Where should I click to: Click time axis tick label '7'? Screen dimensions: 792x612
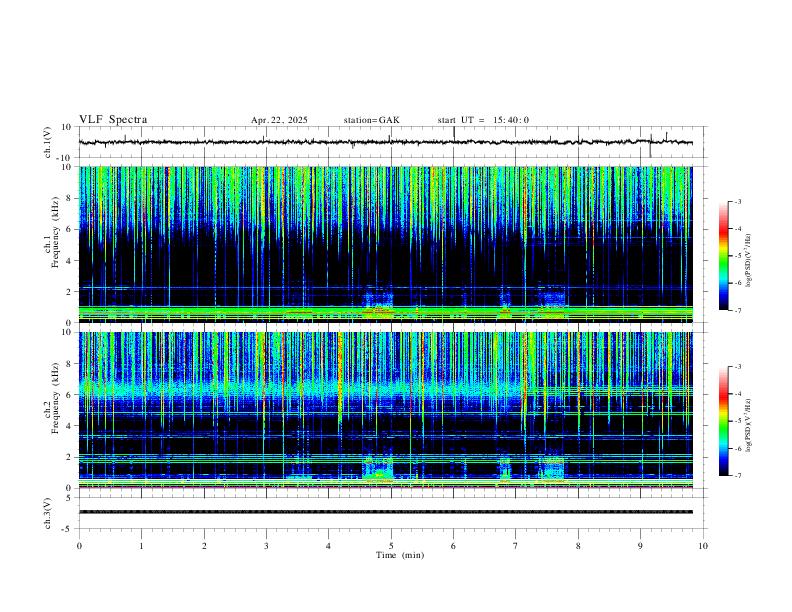point(516,546)
